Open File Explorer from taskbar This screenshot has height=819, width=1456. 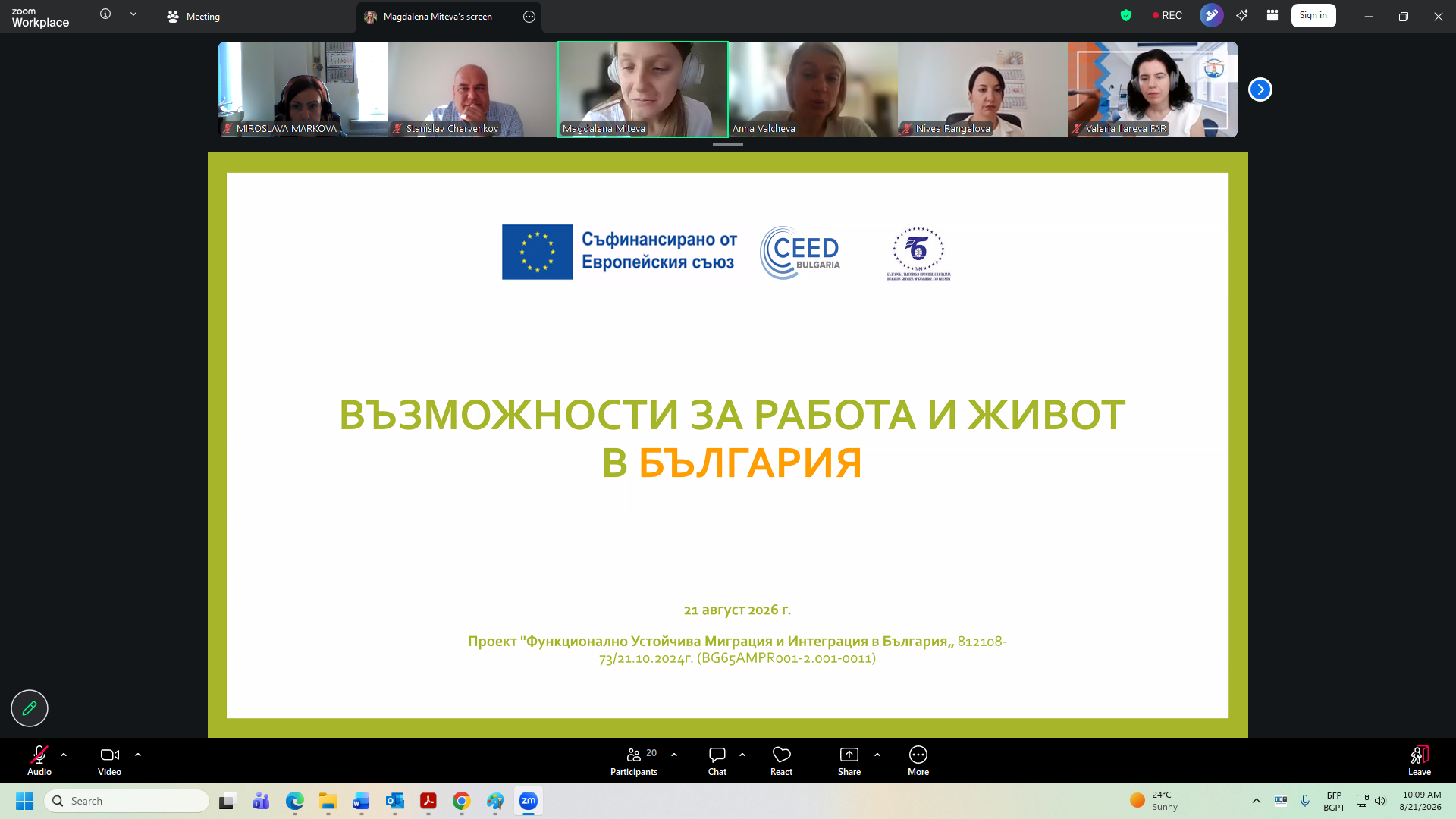click(x=328, y=801)
